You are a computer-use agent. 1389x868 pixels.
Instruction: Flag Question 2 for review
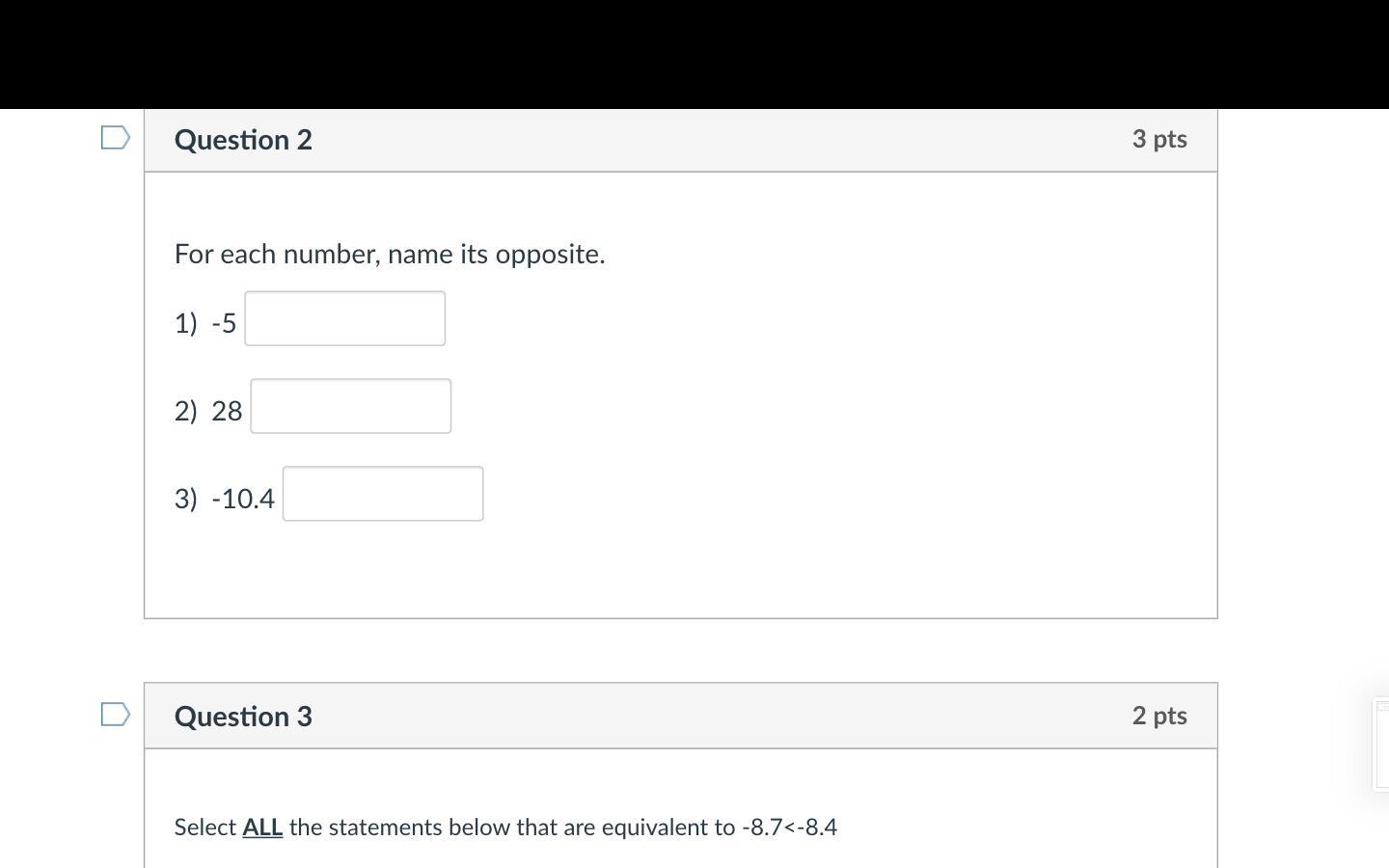click(x=116, y=138)
